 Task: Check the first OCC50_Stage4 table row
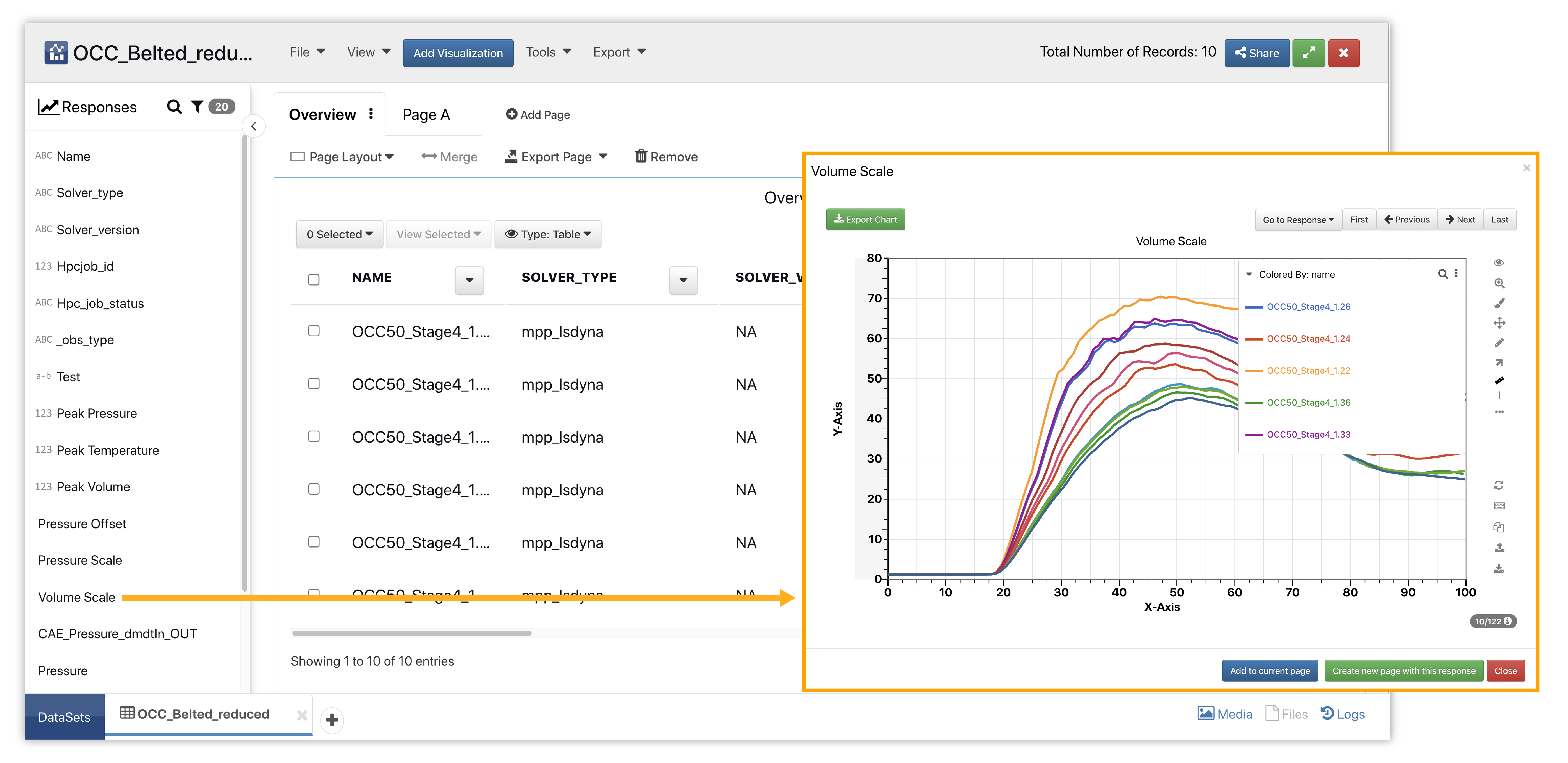click(313, 331)
